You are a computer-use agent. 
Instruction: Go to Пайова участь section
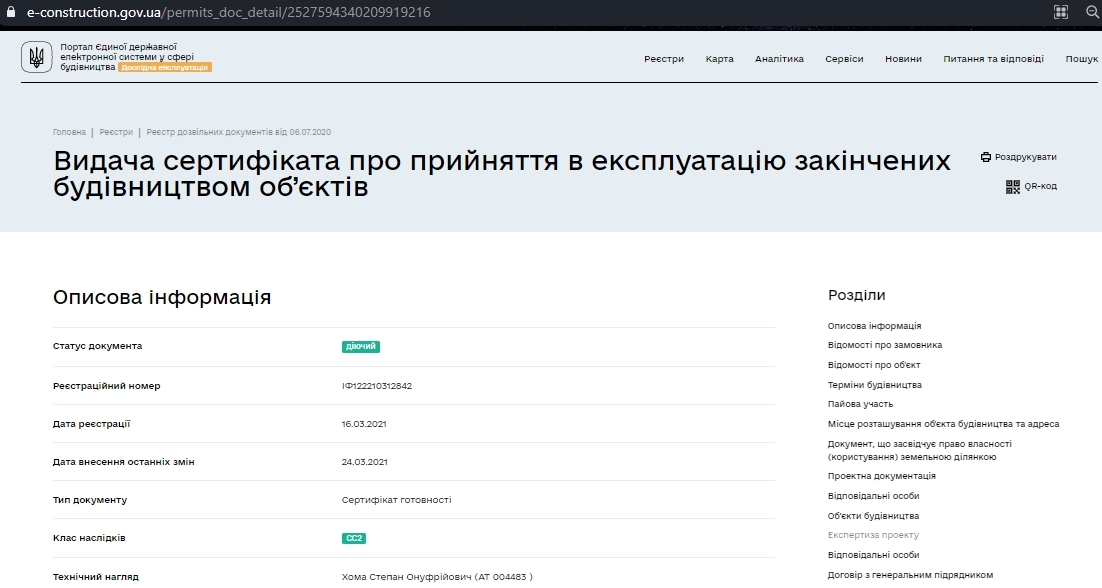pyautogui.click(x=860, y=404)
